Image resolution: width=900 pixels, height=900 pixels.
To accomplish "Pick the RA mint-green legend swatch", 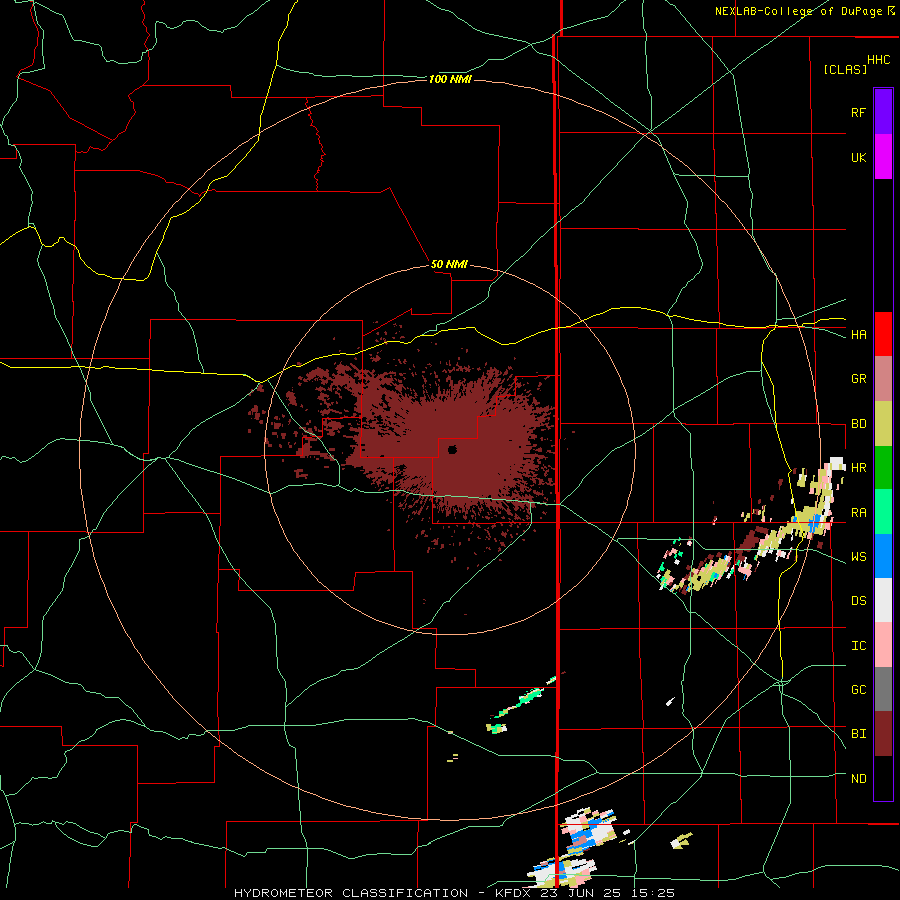I will pos(883,512).
